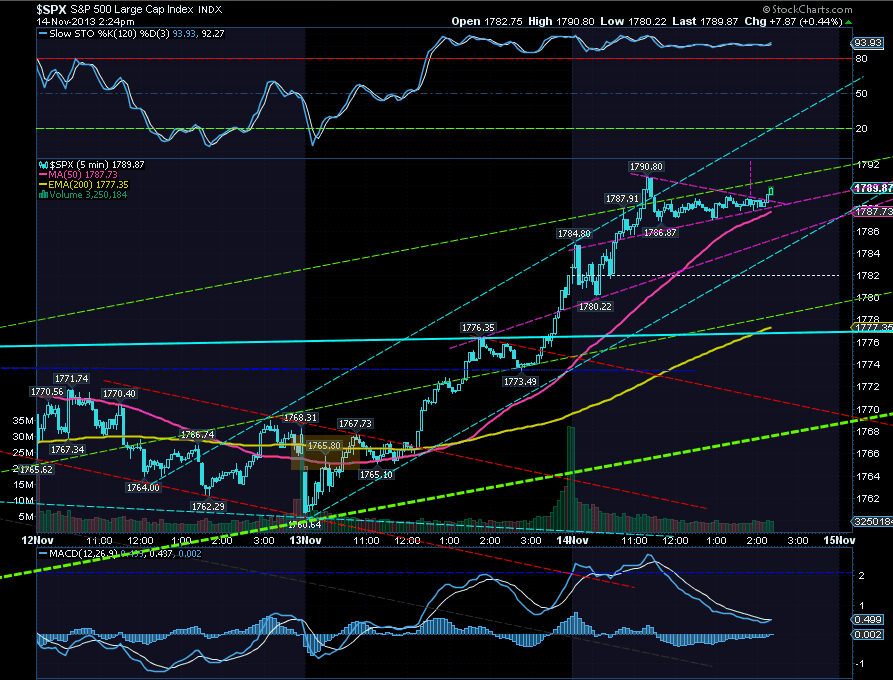This screenshot has width=893, height=680.
Task: Click the 1765.80 label in the shaded box
Action: click(x=324, y=445)
